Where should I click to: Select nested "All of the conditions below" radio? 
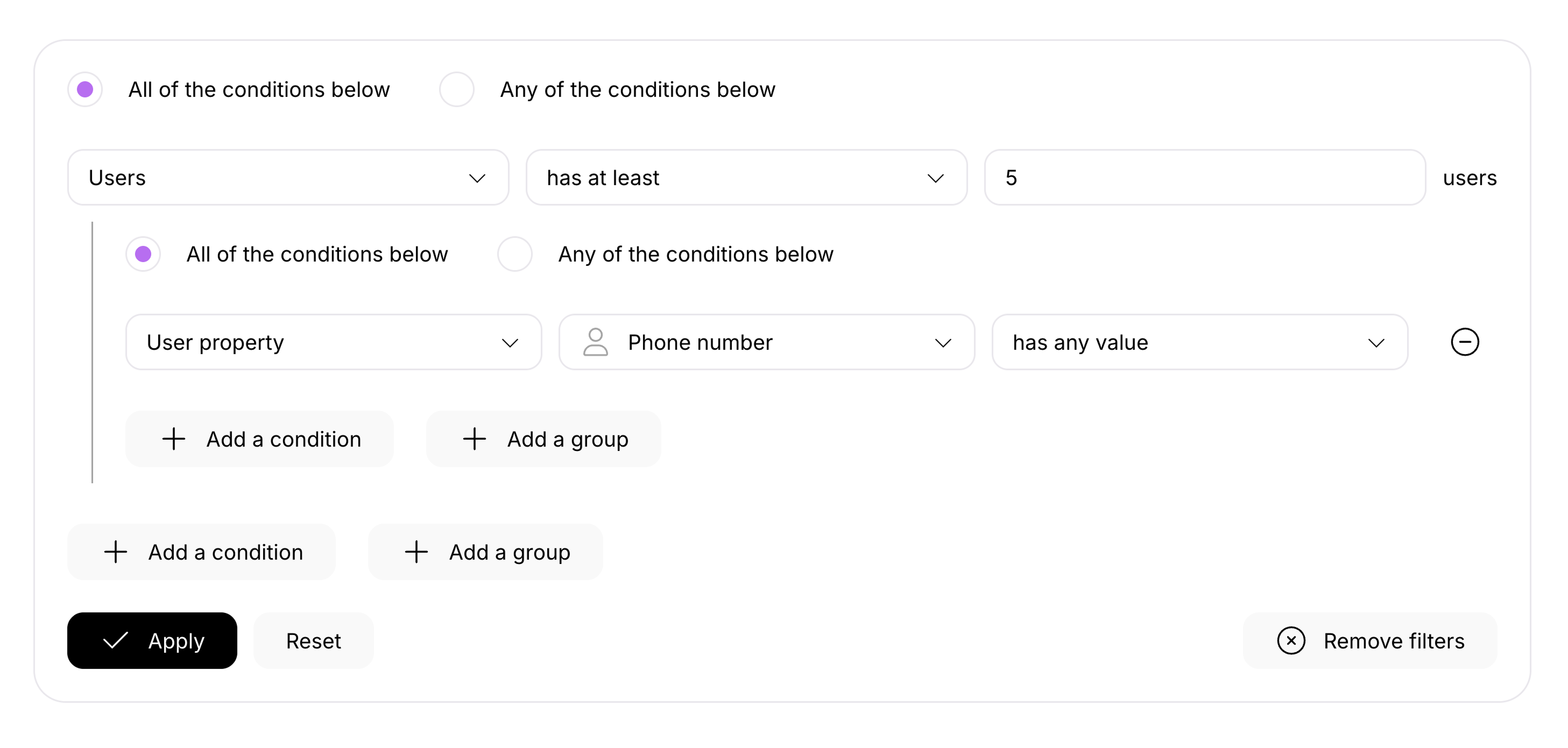click(144, 254)
